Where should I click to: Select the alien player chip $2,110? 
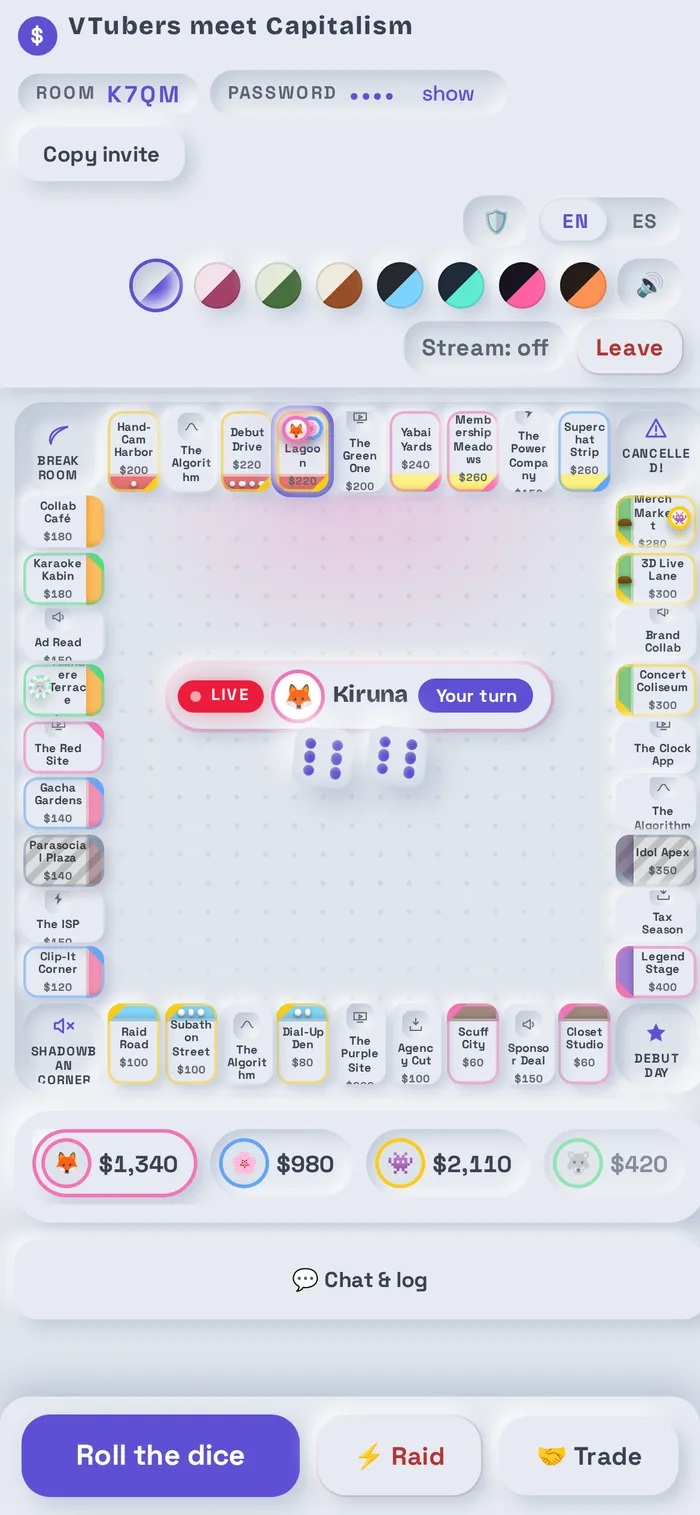coord(449,1164)
